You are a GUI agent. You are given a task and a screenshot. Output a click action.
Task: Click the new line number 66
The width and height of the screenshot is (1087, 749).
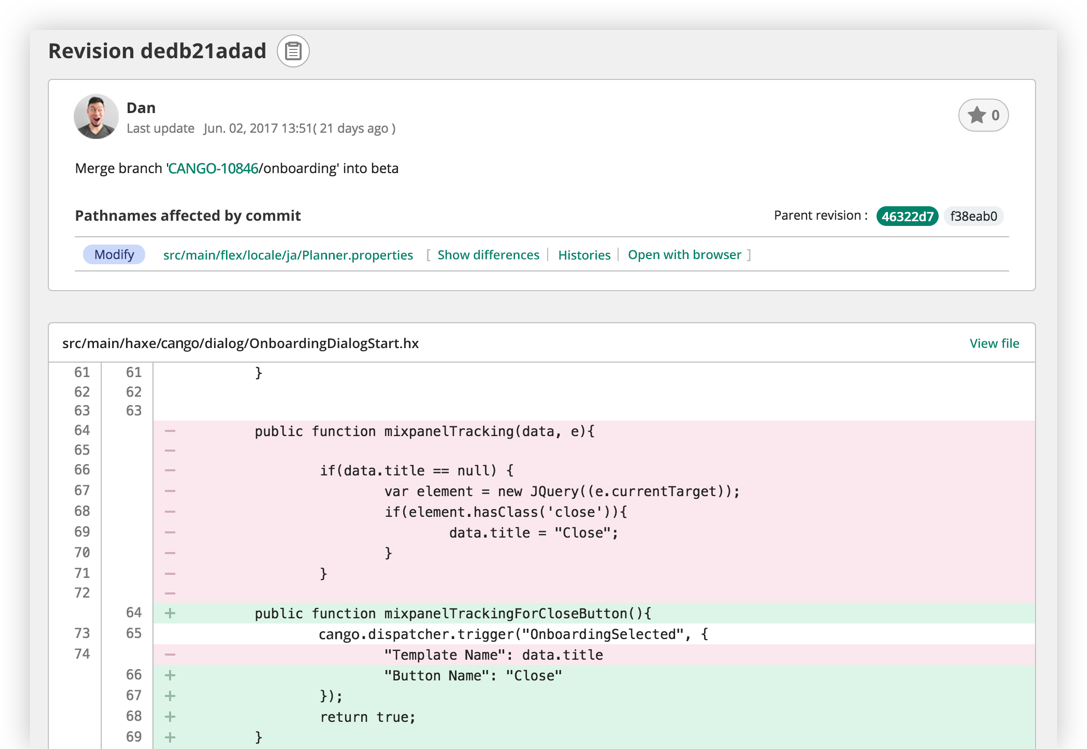tap(133, 675)
